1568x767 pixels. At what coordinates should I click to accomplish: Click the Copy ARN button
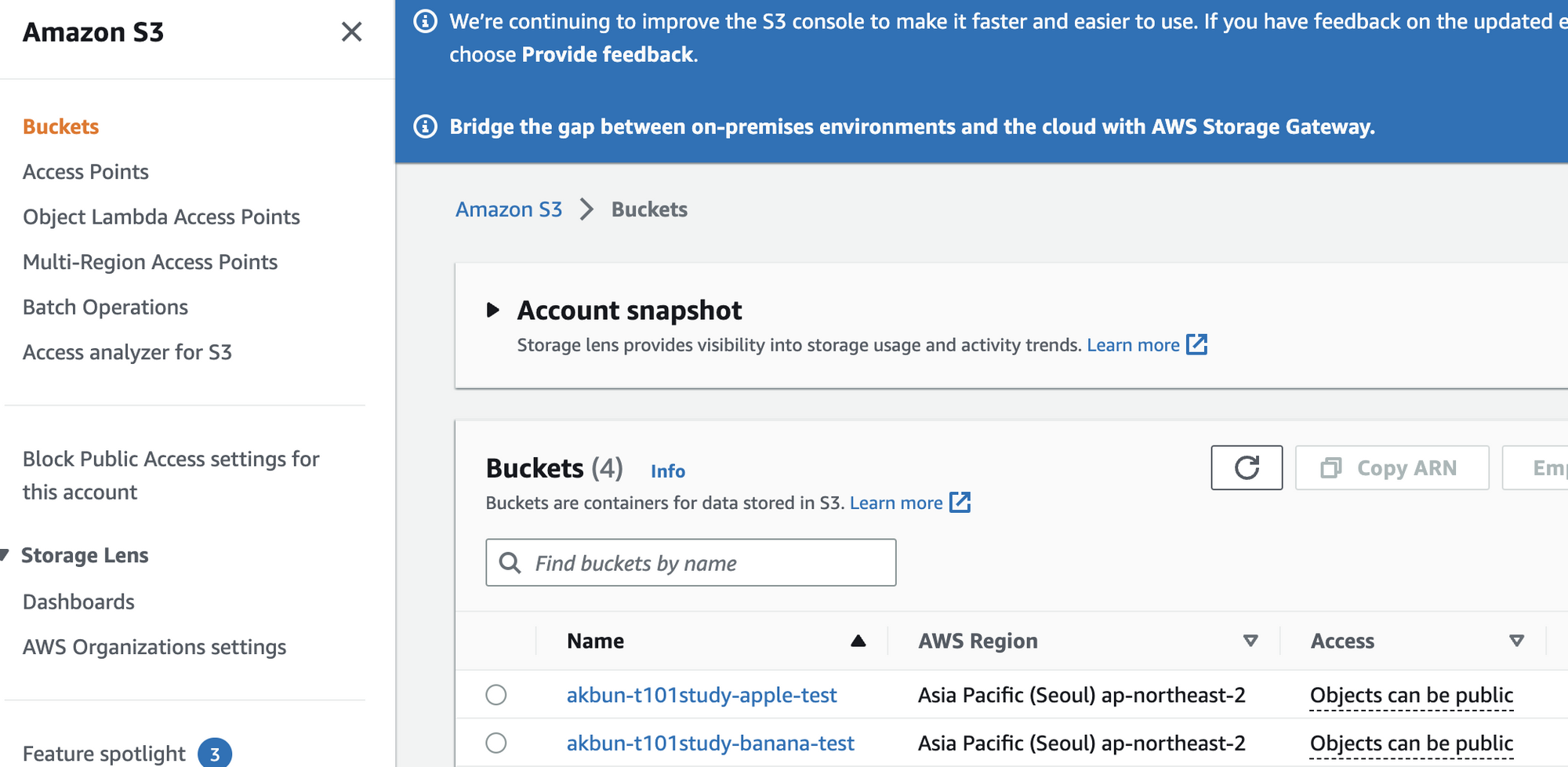1392,468
